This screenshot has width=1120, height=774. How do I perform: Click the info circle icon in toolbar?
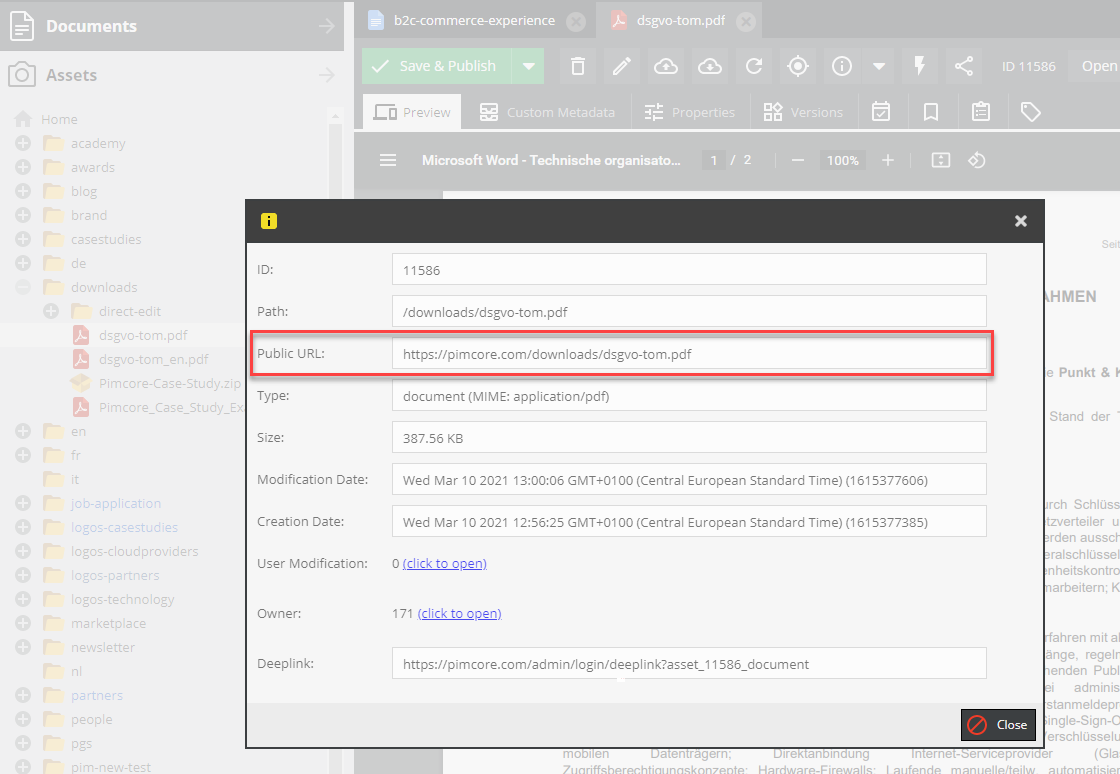(842, 66)
